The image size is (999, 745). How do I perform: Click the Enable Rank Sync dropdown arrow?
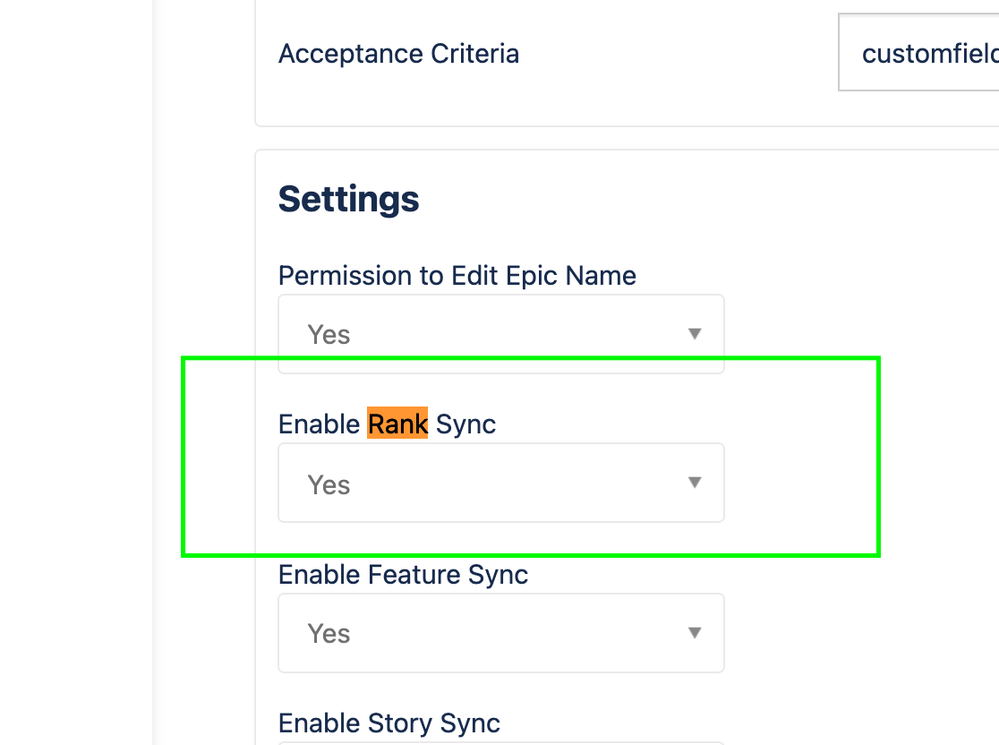tap(694, 483)
